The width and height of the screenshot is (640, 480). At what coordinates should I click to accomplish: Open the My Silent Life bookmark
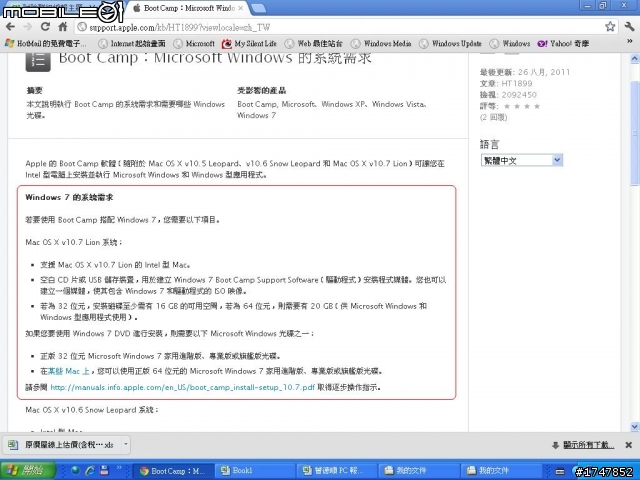coord(249,43)
